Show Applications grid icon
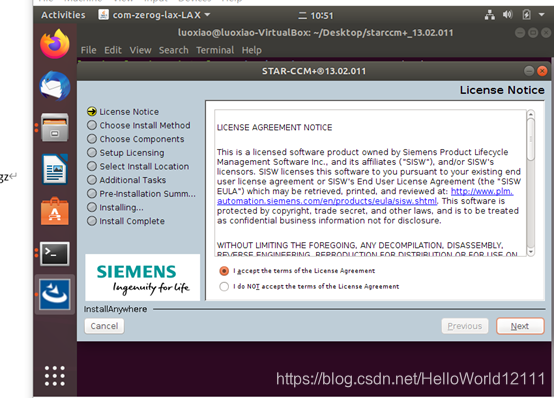554x398 pixels. click(x=55, y=376)
